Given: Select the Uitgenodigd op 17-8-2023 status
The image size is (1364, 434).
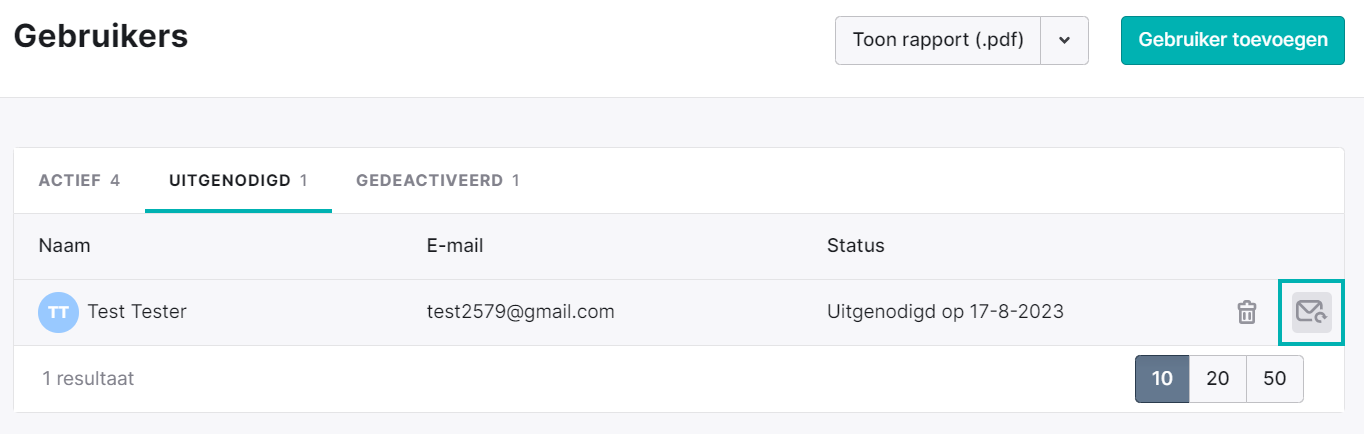Looking at the screenshot, I should (x=945, y=312).
